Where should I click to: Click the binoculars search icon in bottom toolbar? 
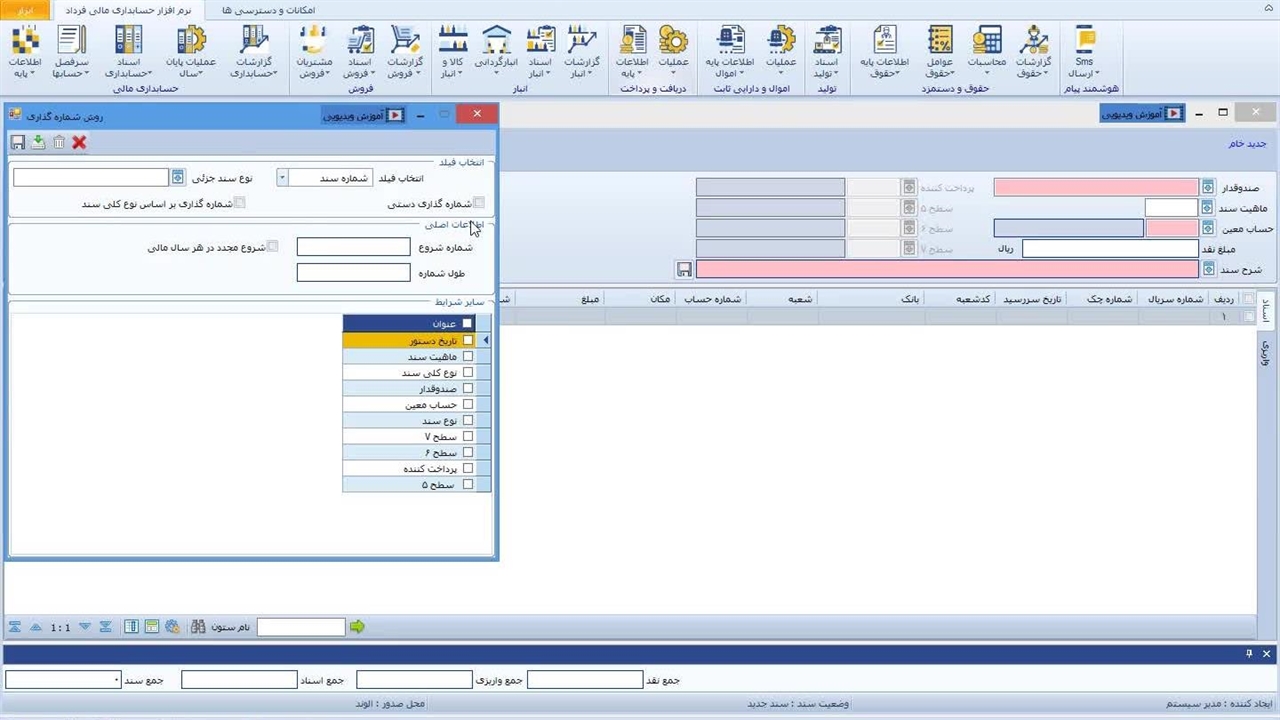198,627
